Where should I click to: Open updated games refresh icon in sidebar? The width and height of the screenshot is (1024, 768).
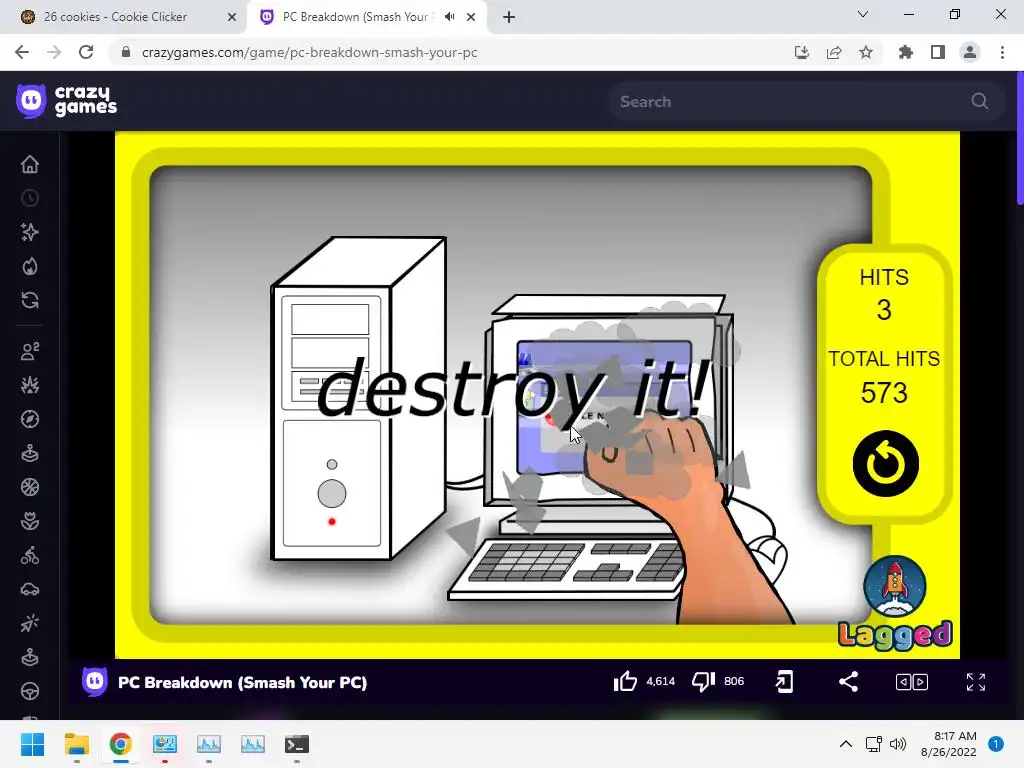(30, 300)
